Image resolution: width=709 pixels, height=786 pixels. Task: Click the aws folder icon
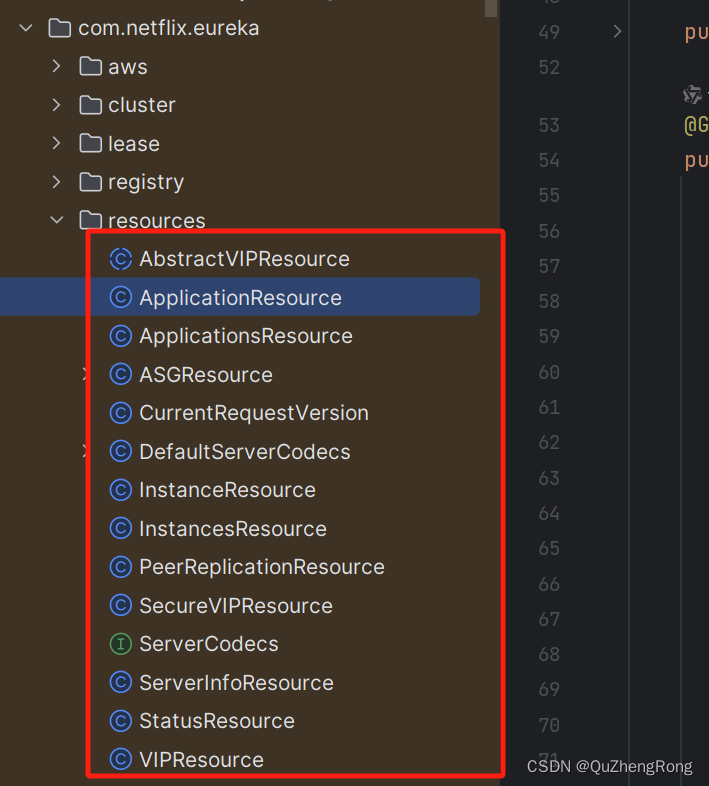pos(91,66)
